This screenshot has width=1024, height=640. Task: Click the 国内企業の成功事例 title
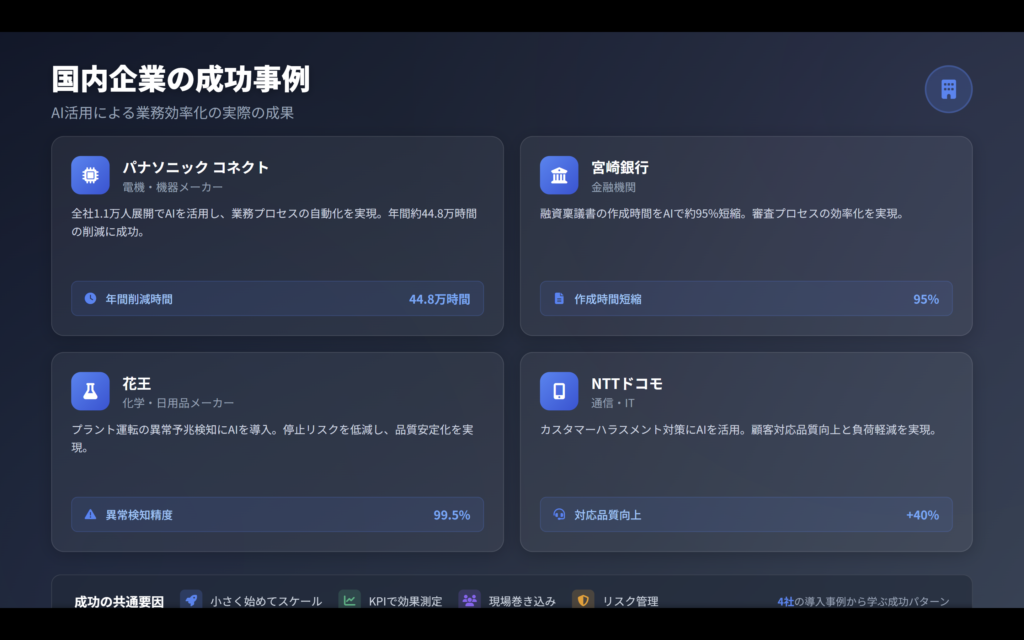(180, 79)
